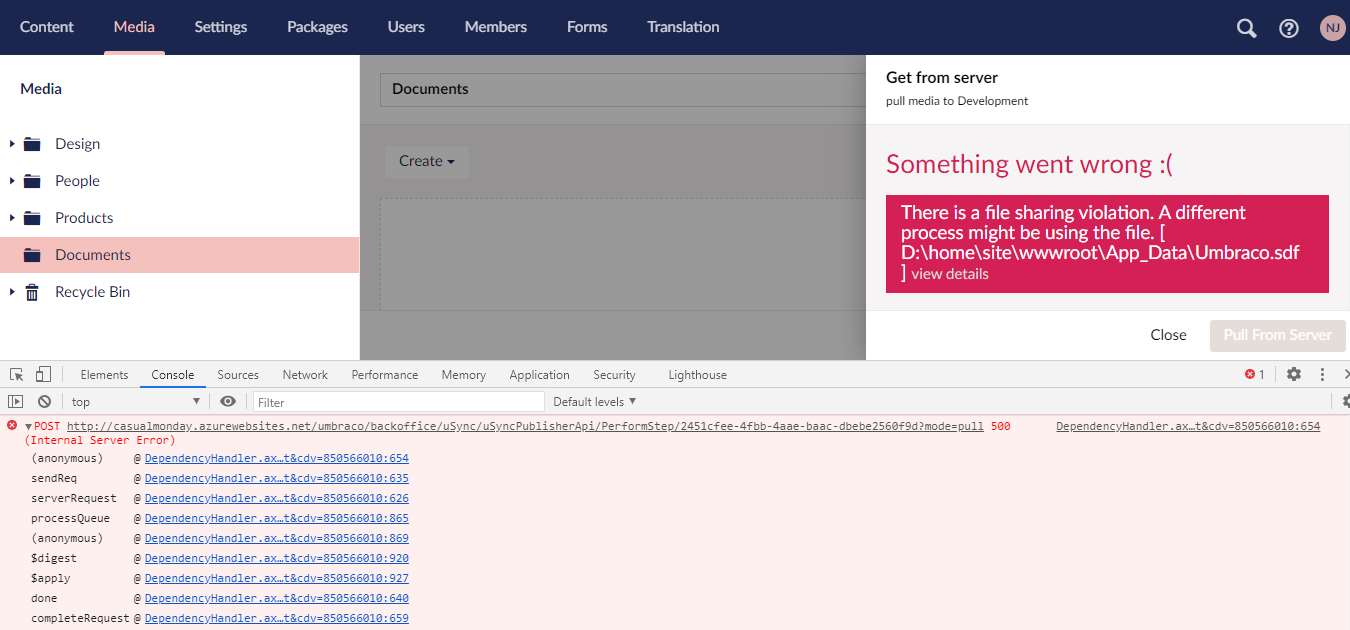
Task: Open the processQueue stack frame link
Action: click(x=277, y=518)
